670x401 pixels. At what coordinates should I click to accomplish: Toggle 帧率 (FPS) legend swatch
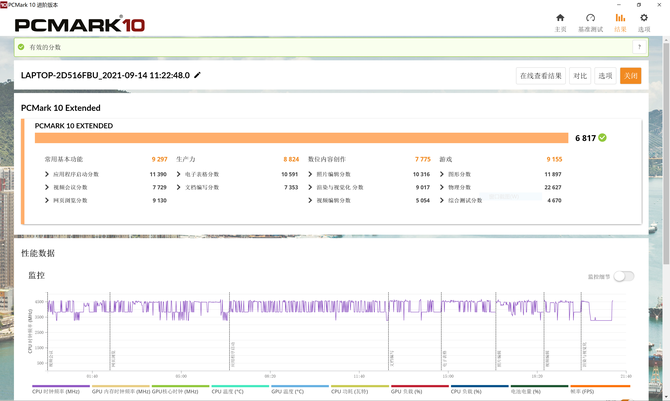tap(600, 386)
